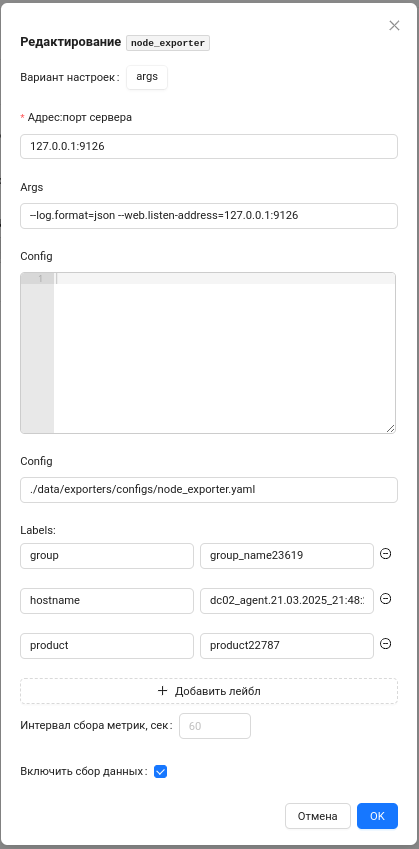Edit the group_name23619 value field

point(287,556)
